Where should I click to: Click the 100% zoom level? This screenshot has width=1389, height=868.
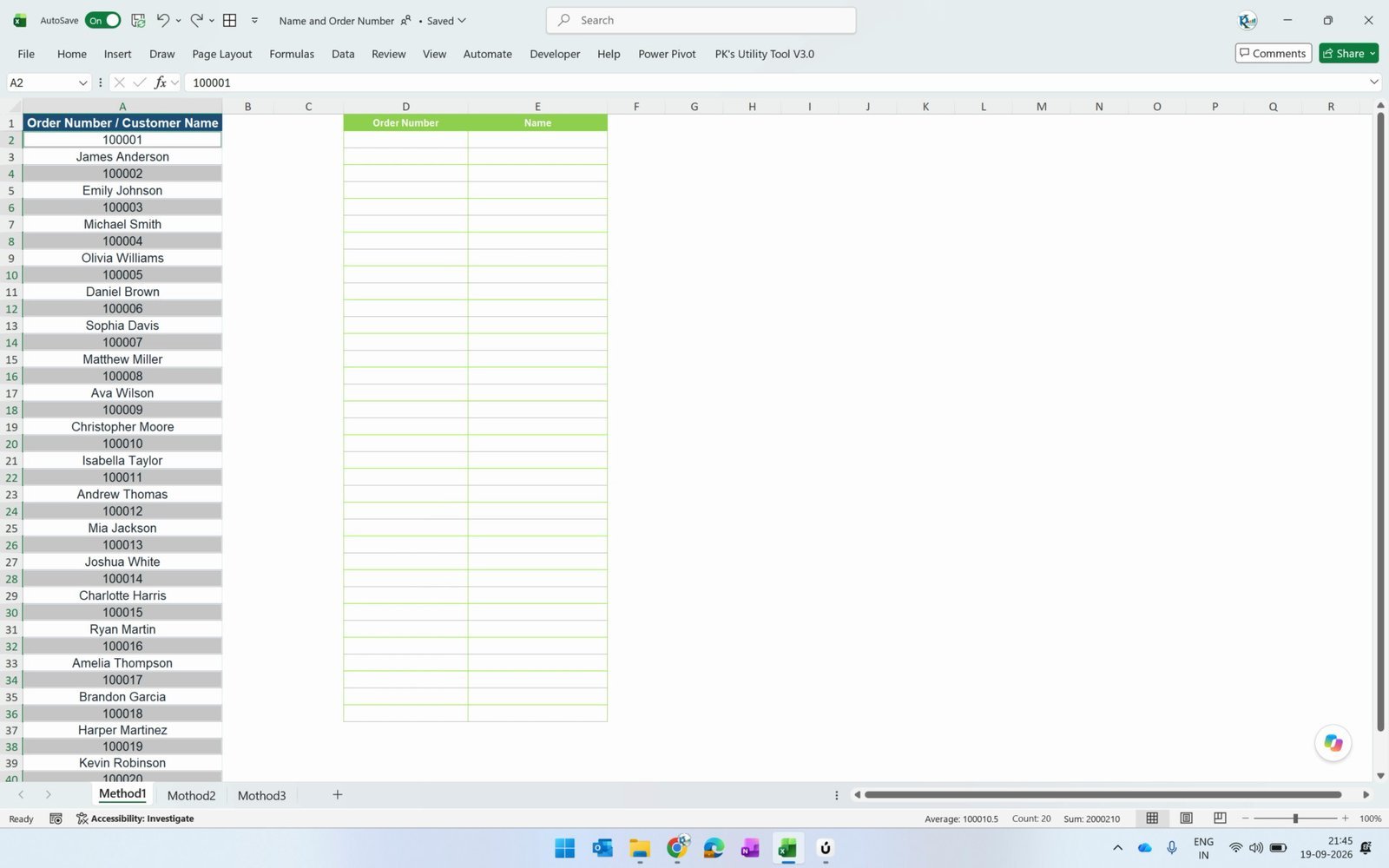point(1370,819)
